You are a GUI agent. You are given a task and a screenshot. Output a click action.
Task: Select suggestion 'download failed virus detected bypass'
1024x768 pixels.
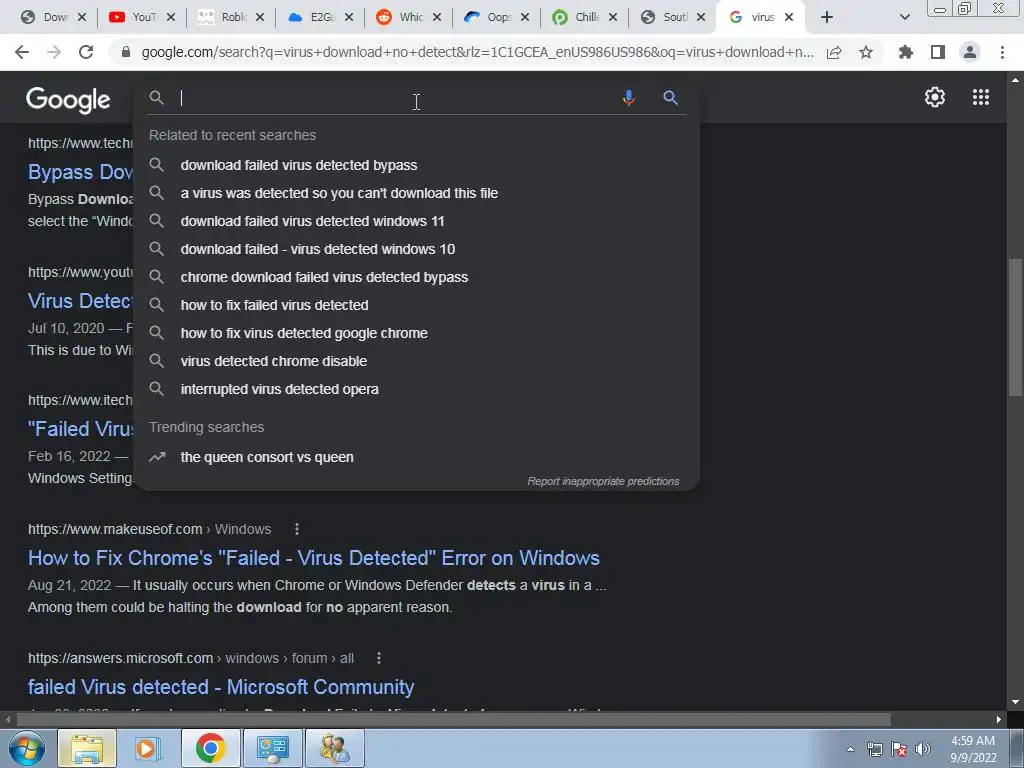click(416, 165)
